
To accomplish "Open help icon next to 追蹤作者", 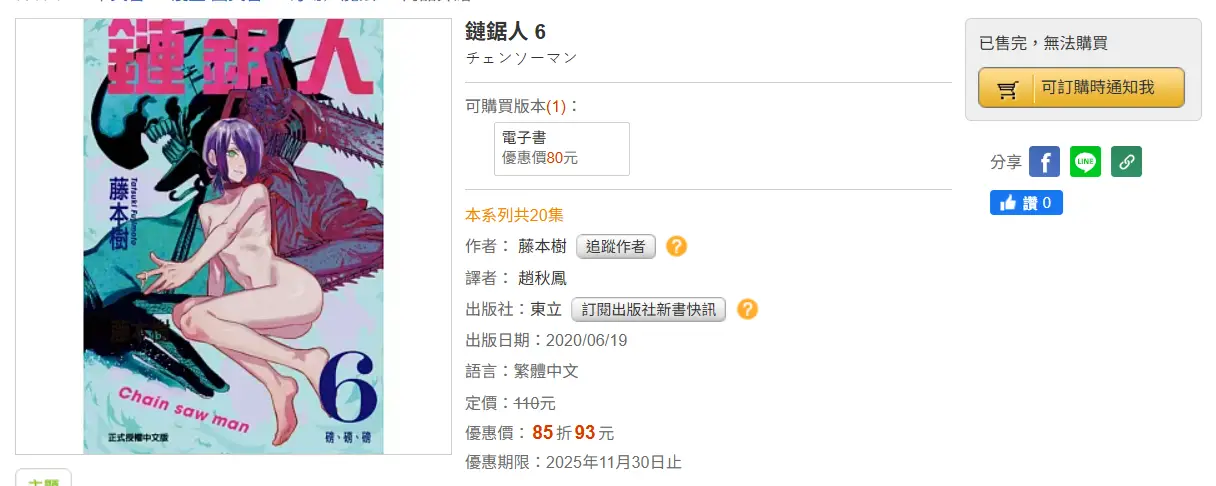I will 677,246.
